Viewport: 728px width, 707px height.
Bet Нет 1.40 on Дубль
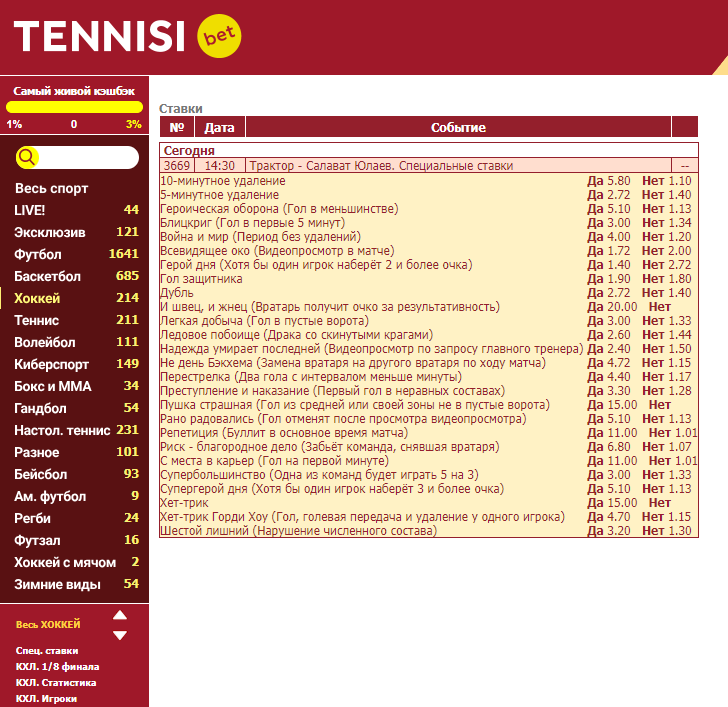click(667, 292)
